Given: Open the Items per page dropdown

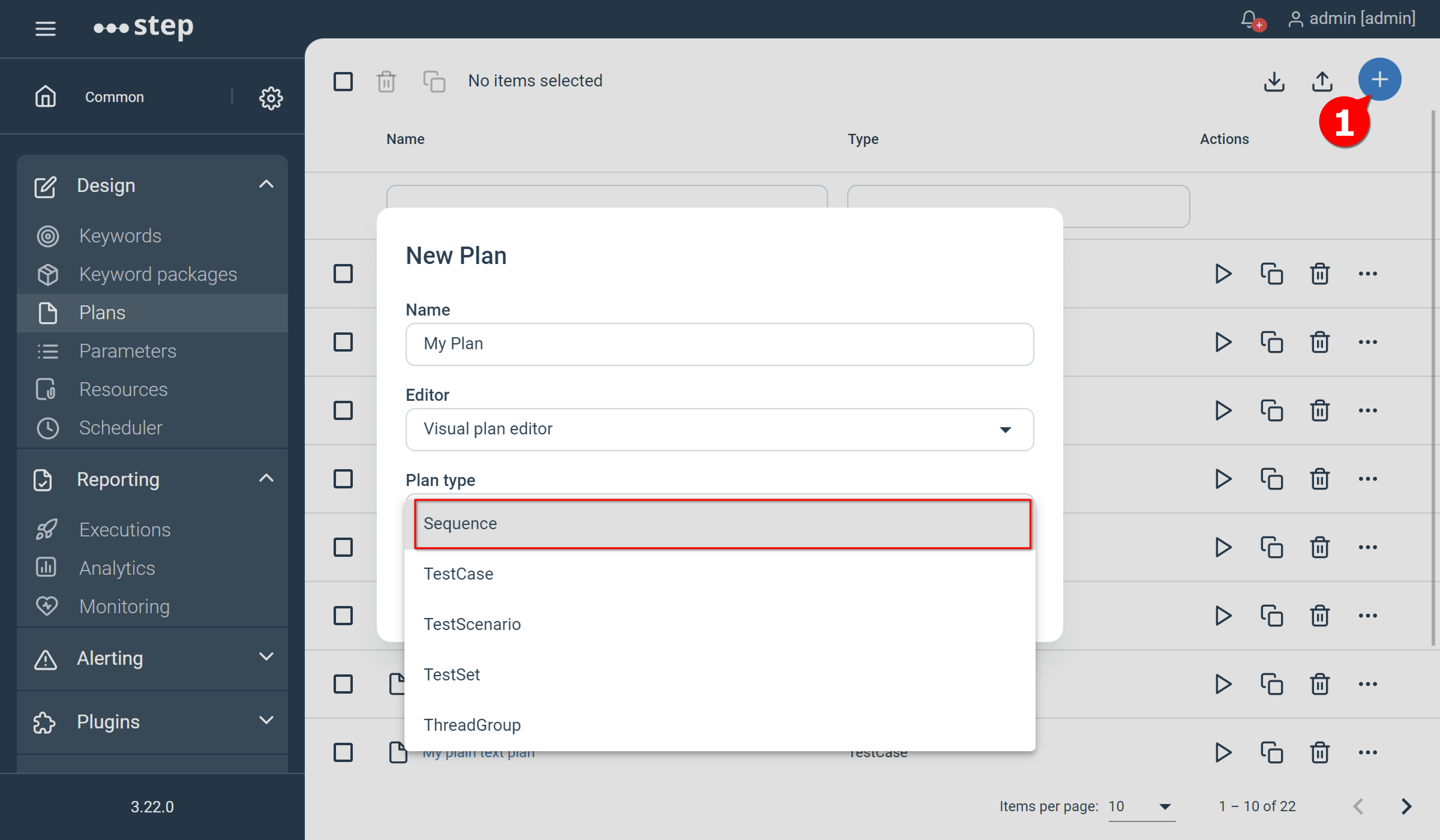Looking at the screenshot, I should pos(1141,806).
